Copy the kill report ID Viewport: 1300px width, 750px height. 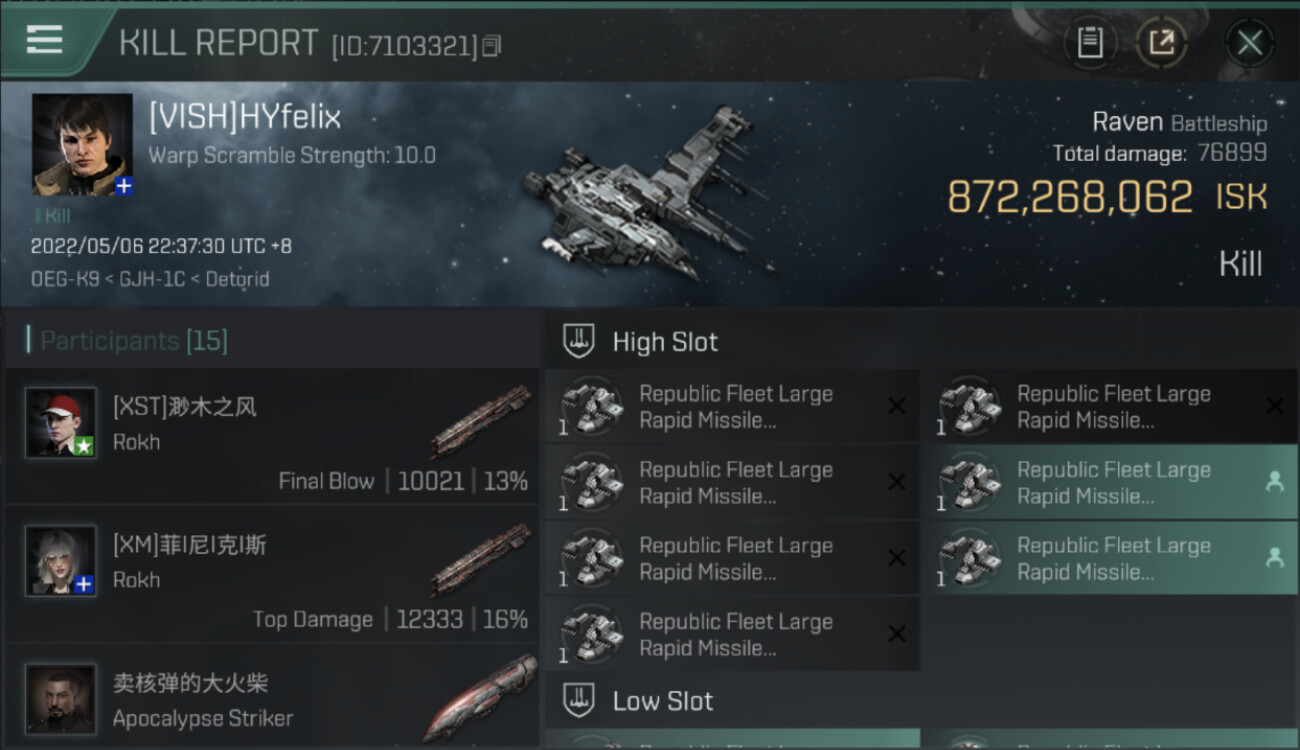[x=491, y=46]
